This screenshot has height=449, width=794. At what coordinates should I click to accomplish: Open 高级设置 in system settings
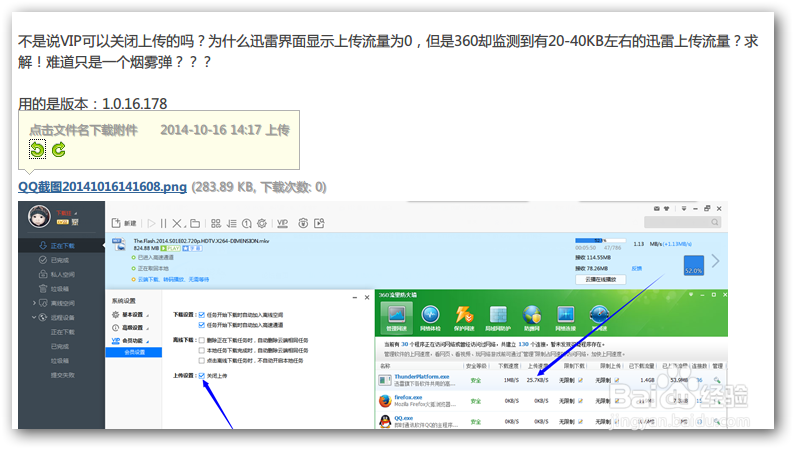(131, 328)
